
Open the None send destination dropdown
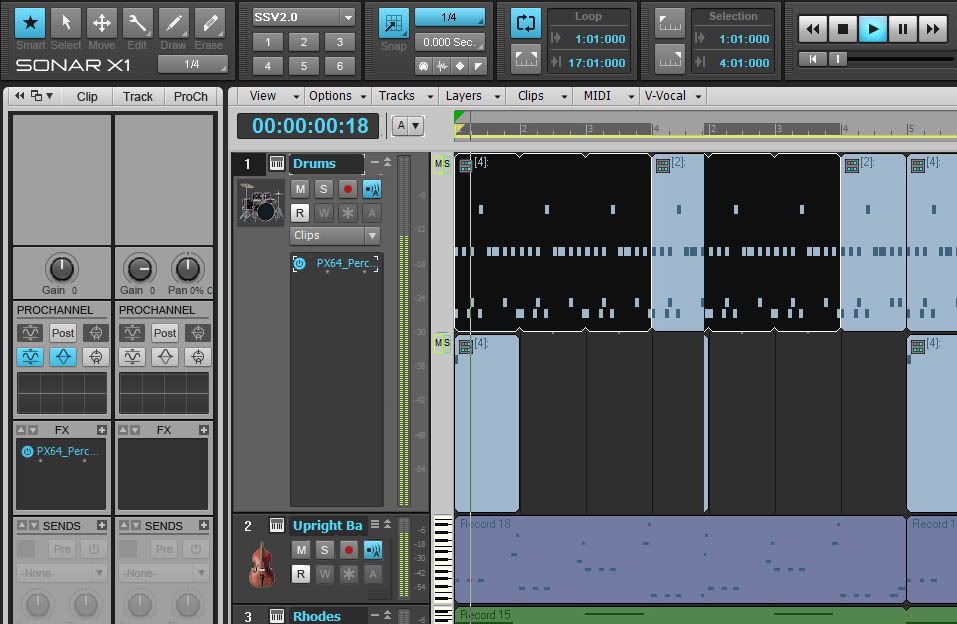62,573
